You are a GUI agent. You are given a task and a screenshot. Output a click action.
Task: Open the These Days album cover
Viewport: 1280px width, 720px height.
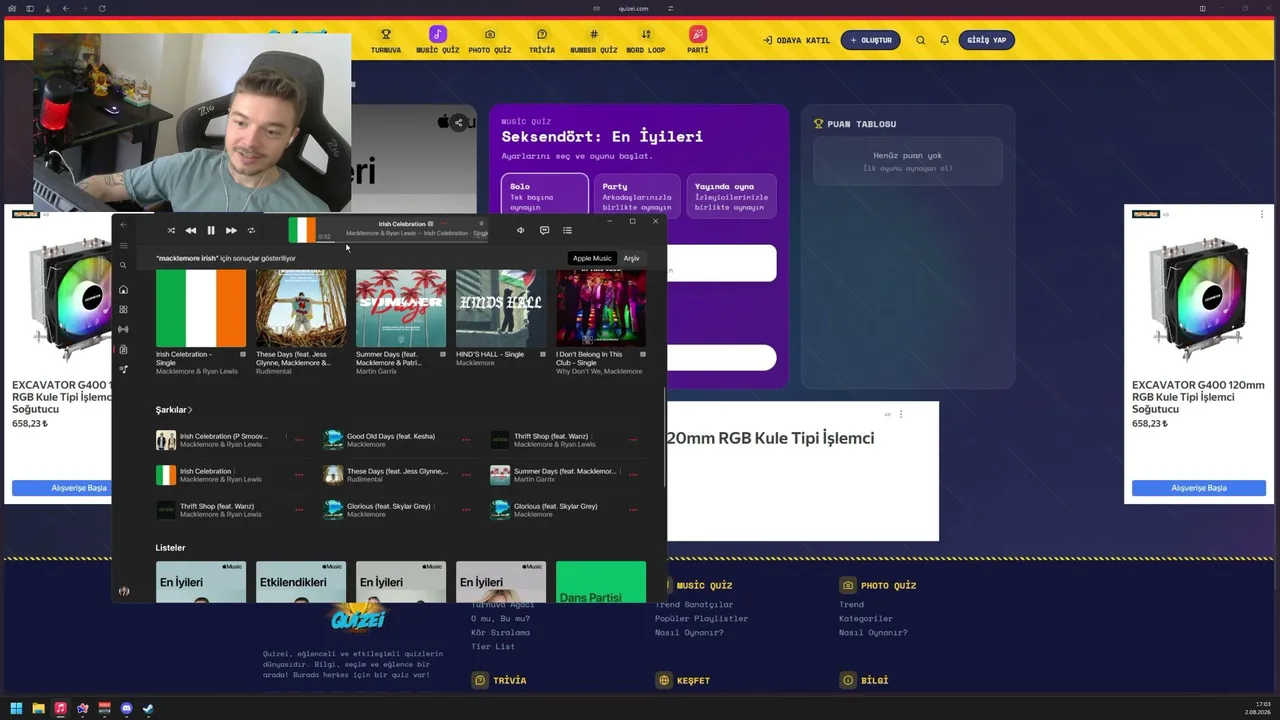click(x=301, y=307)
